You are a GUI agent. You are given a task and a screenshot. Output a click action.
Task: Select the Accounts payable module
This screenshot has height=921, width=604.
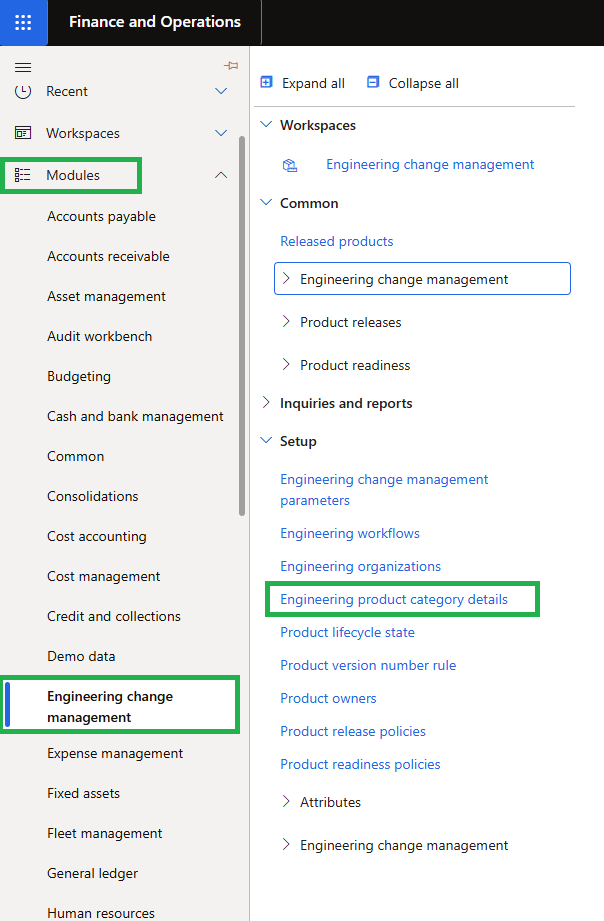point(100,216)
